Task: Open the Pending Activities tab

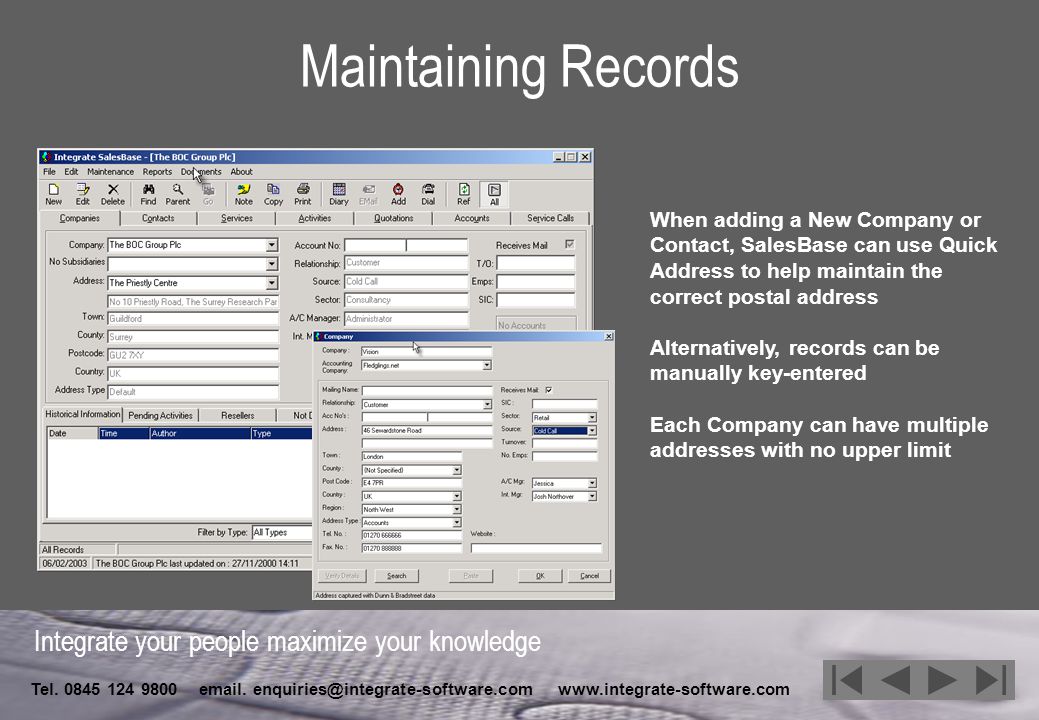Action: click(x=160, y=415)
